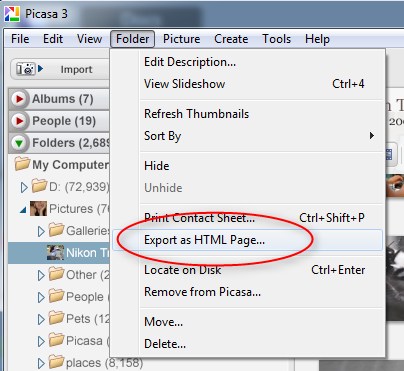Open the Edit menu
The height and width of the screenshot is (371, 404).
point(53,39)
